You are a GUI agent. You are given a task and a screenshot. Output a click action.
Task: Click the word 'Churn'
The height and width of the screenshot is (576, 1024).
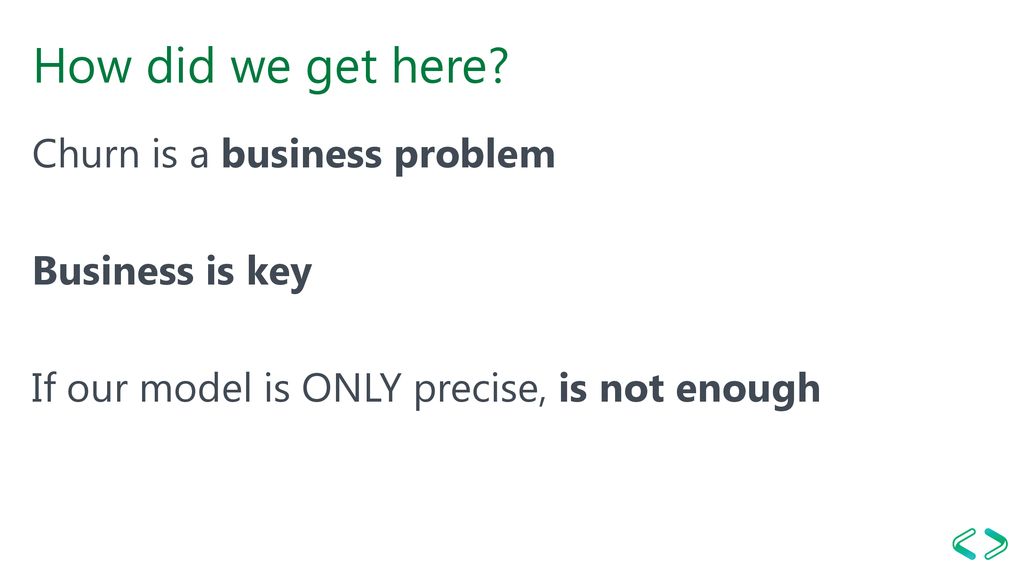[x=86, y=155]
